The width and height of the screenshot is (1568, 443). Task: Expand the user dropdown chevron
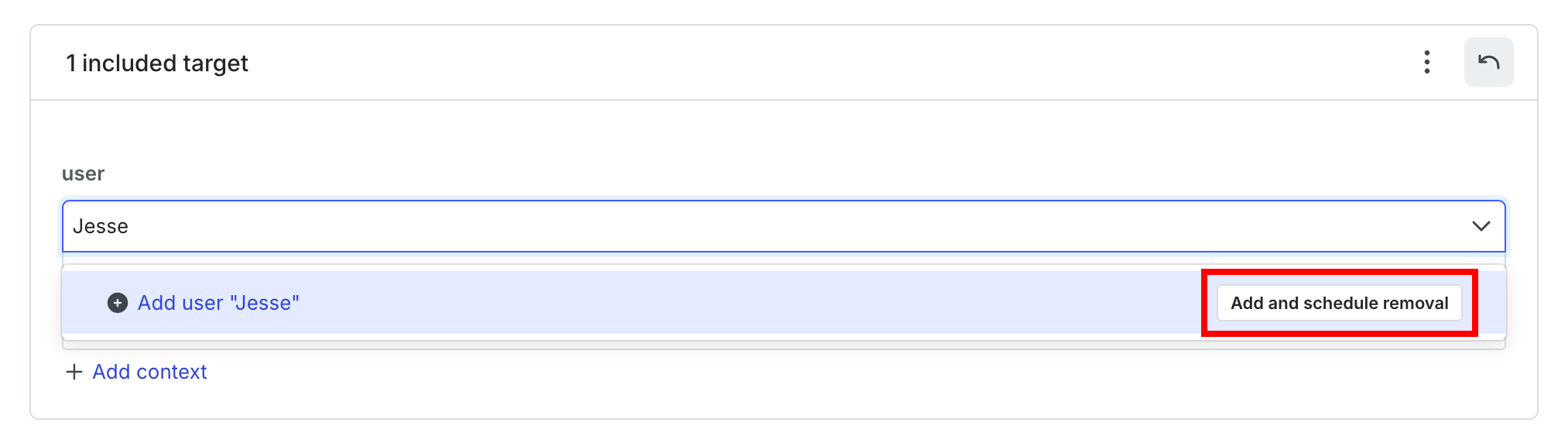[x=1481, y=226]
